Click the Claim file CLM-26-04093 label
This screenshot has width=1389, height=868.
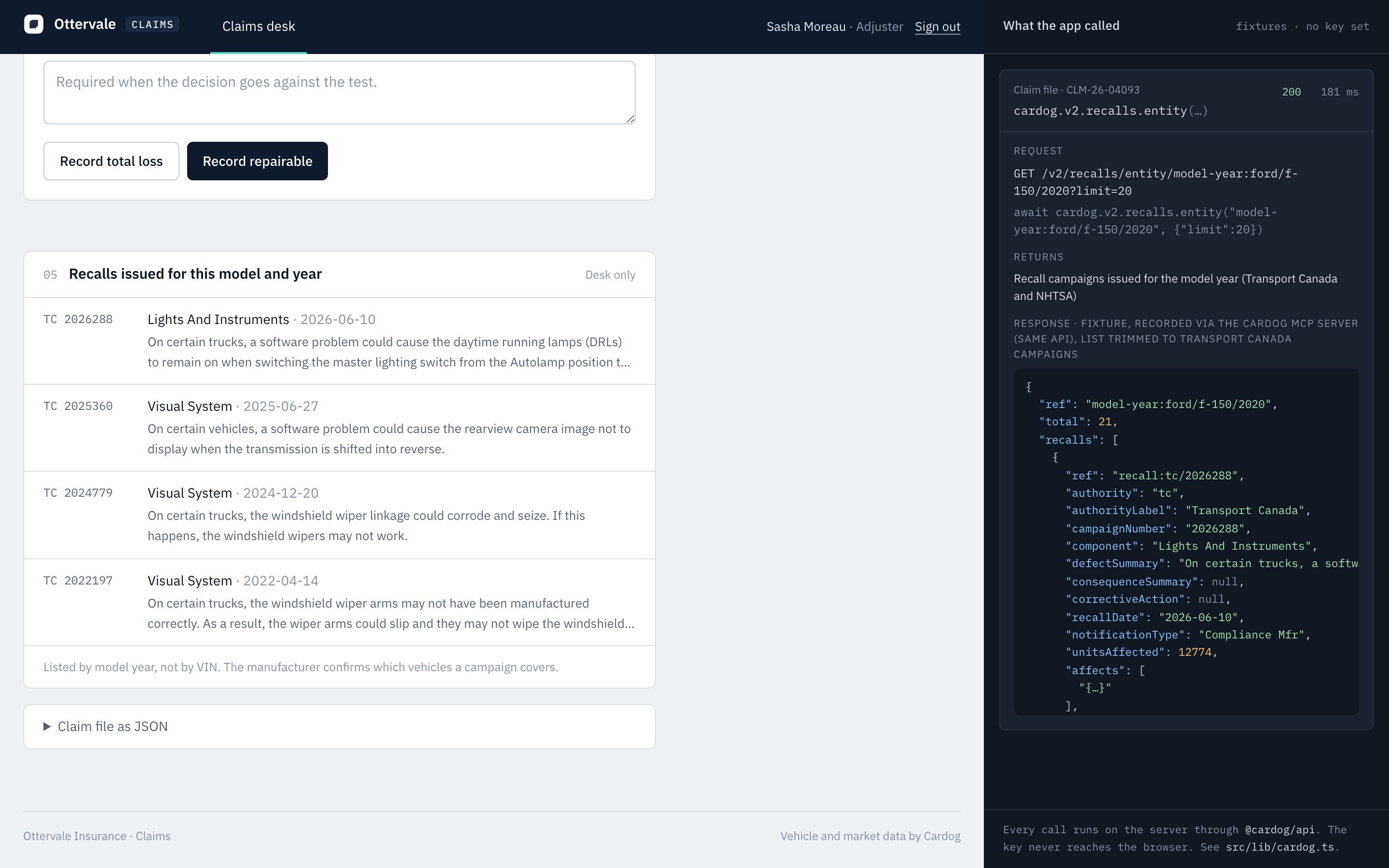1076,90
